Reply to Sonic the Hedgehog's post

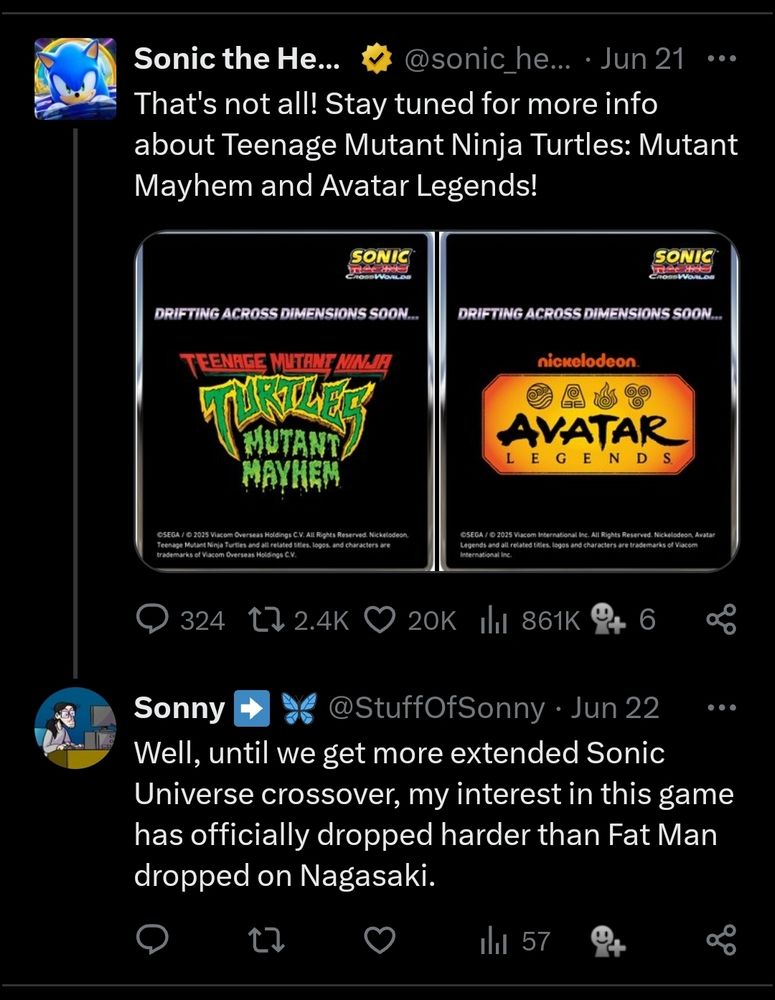pyautogui.click(x=152, y=621)
